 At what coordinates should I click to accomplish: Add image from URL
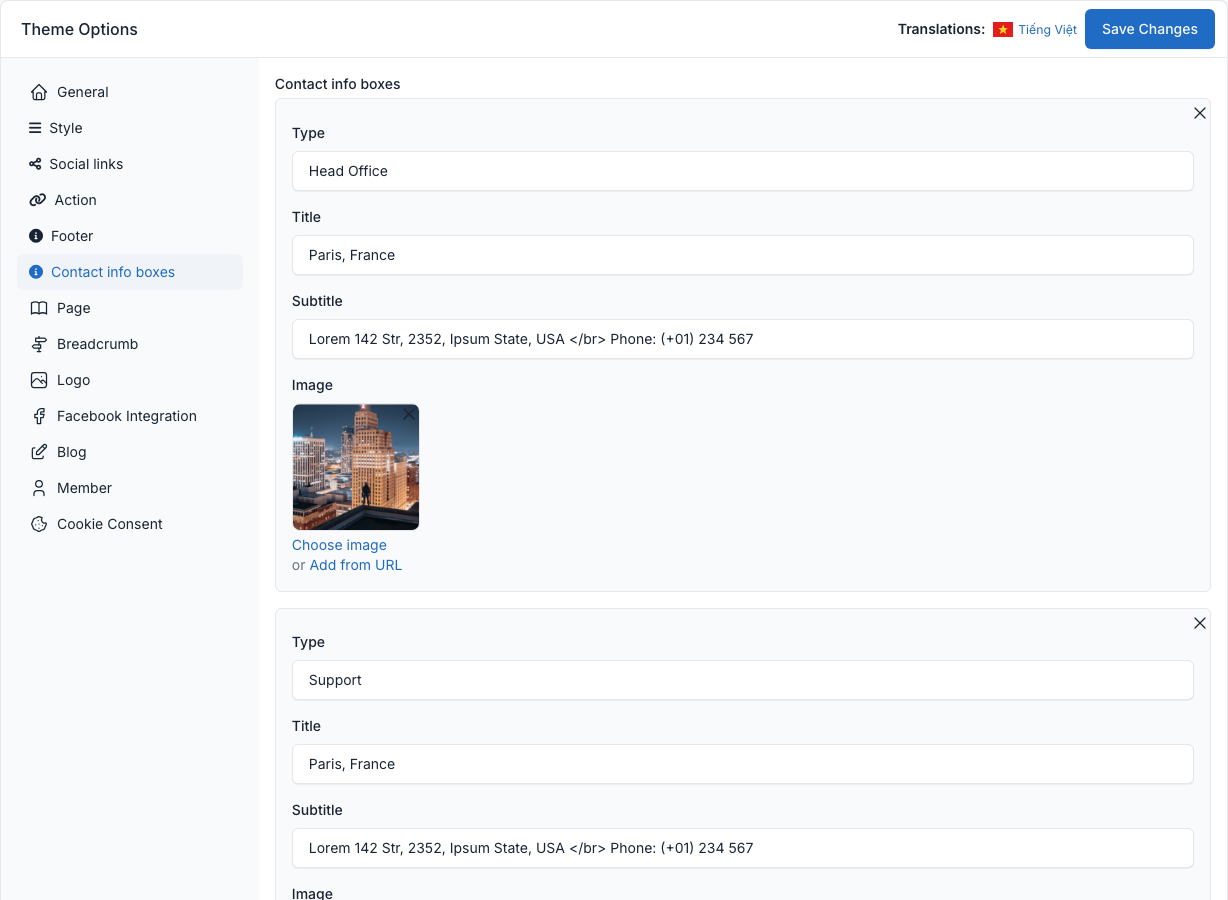356,565
